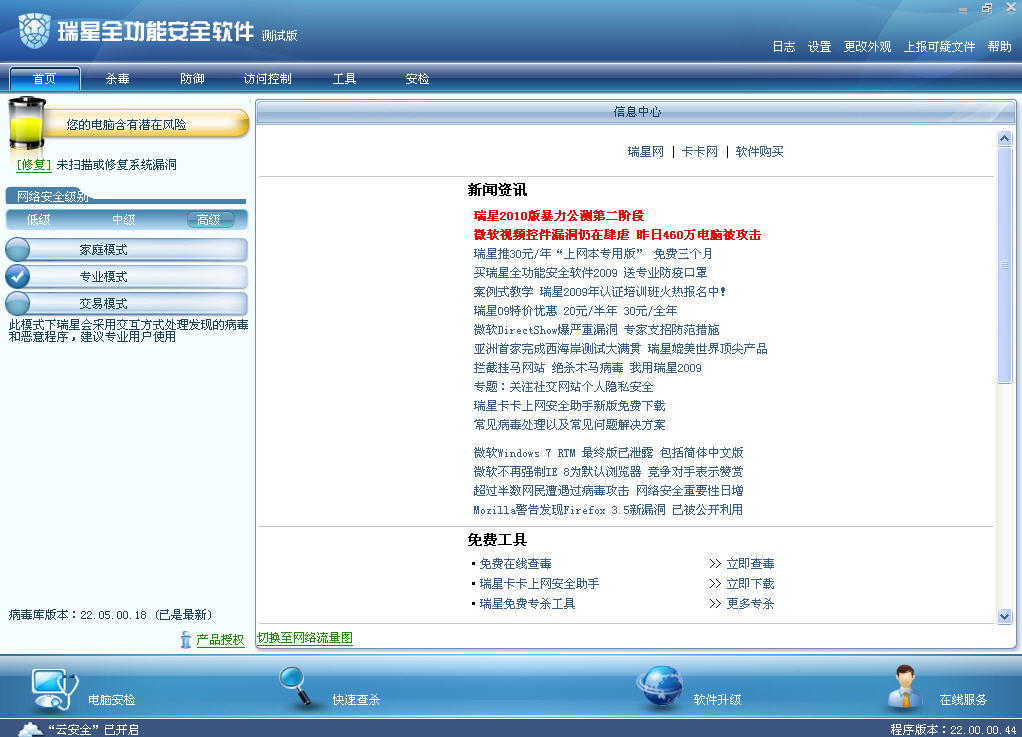Open news 瑞星2010版暴力公测第二阶段
The width and height of the screenshot is (1022, 737).
[559, 216]
